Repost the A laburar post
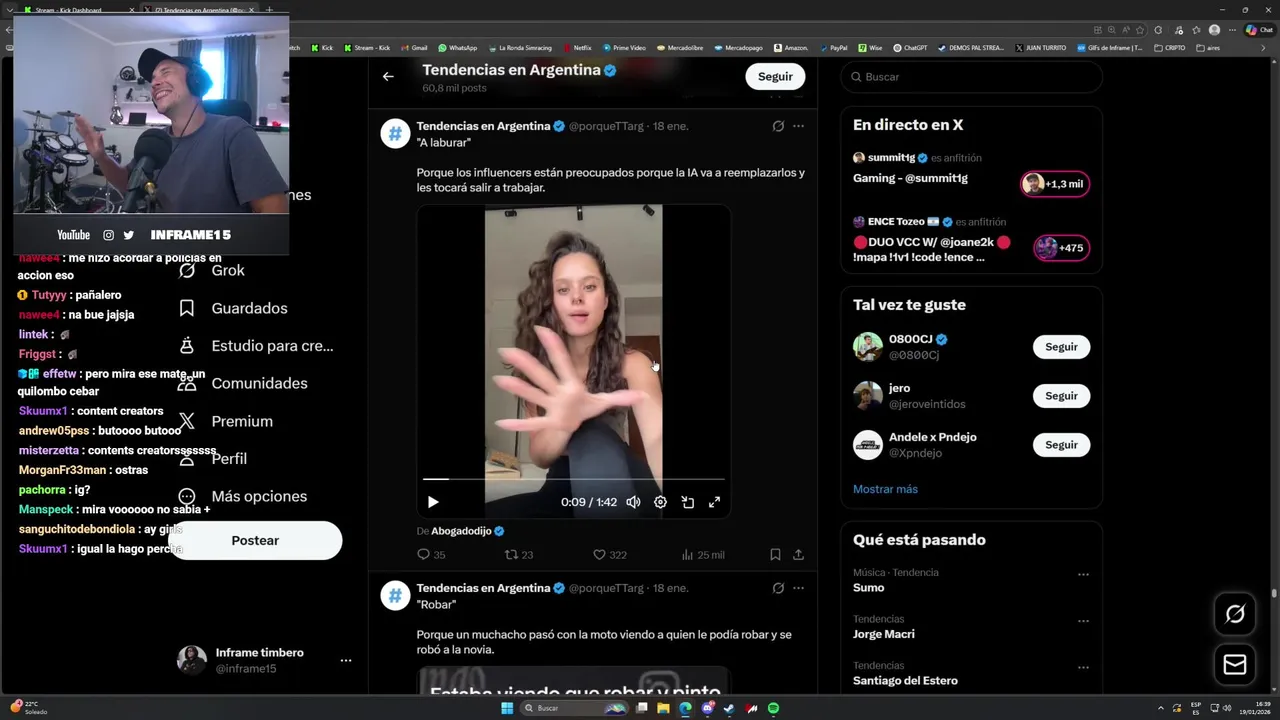The width and height of the screenshot is (1280, 720). click(518, 554)
